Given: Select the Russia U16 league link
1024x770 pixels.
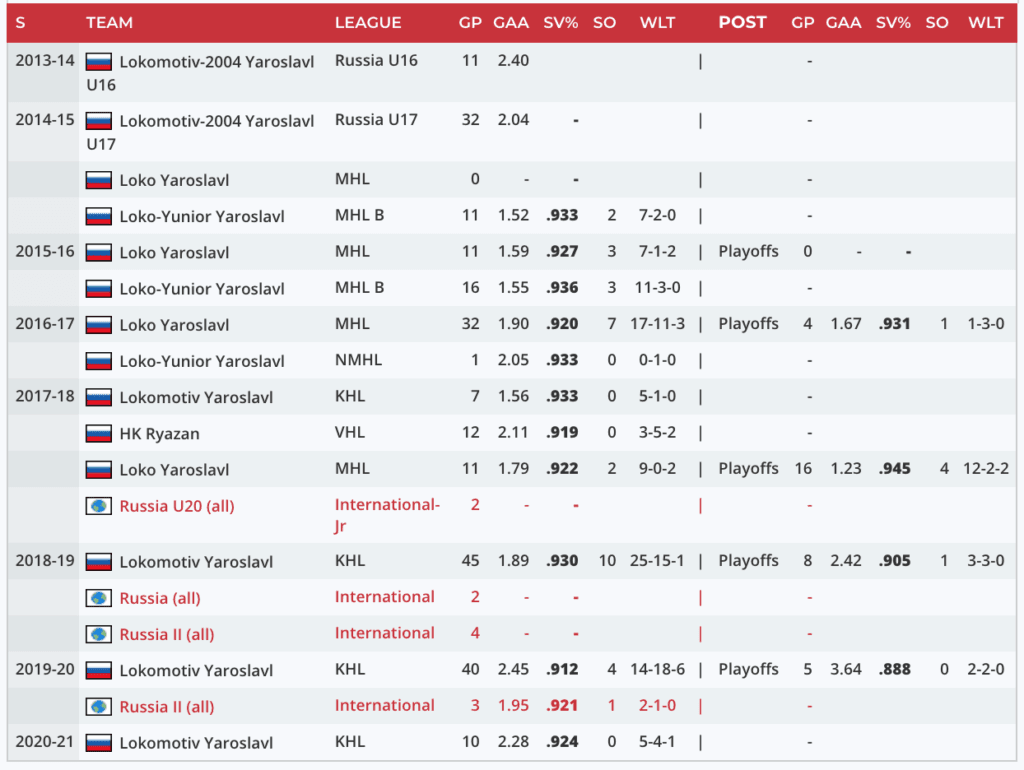Looking at the screenshot, I should pos(376,60).
